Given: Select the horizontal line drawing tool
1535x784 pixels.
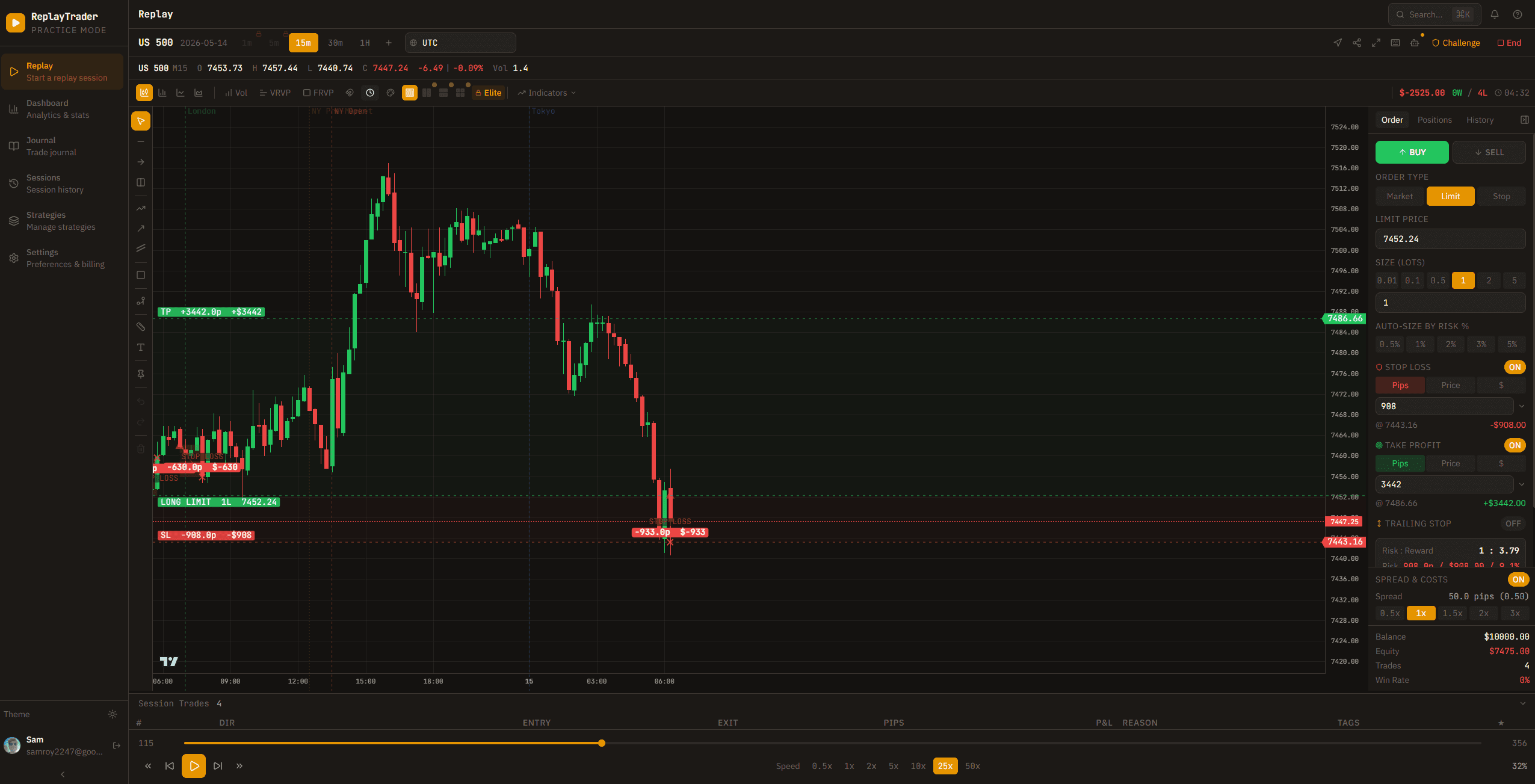Looking at the screenshot, I should 141,141.
